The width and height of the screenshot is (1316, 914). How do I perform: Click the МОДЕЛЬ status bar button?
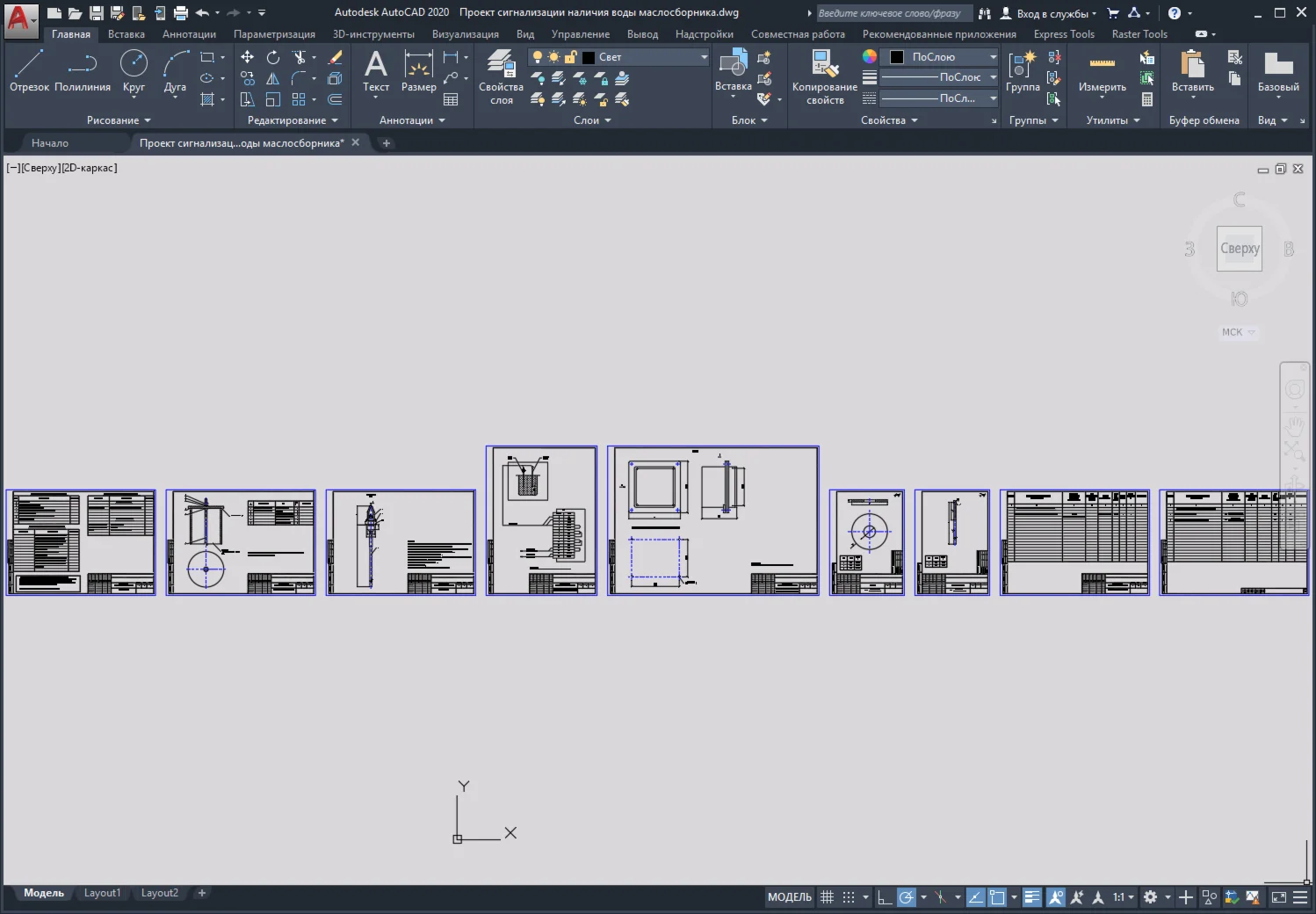(x=790, y=897)
